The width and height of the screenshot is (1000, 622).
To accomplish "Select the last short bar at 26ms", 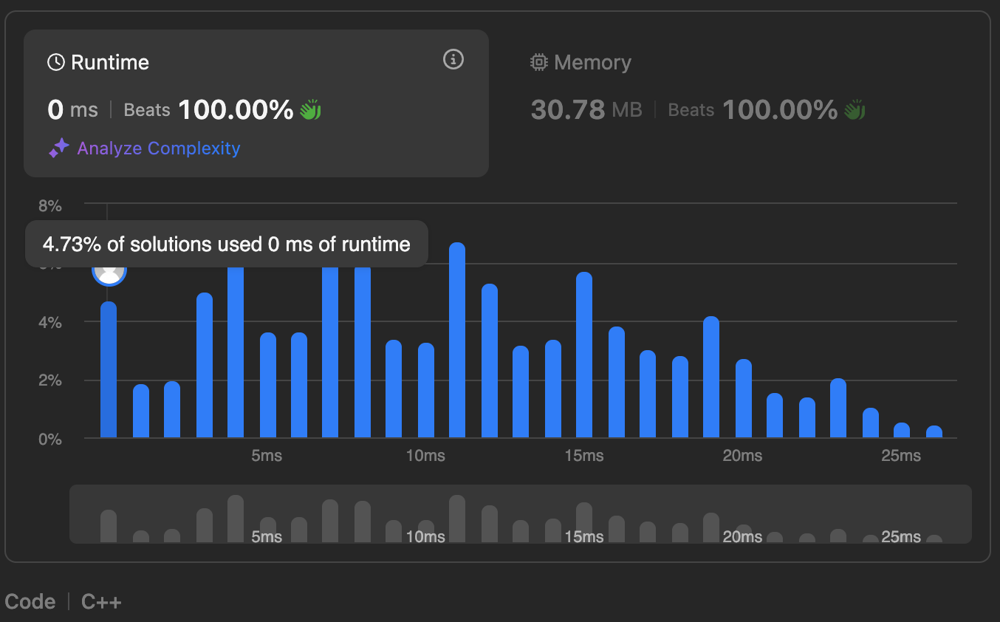I will click(x=934, y=432).
